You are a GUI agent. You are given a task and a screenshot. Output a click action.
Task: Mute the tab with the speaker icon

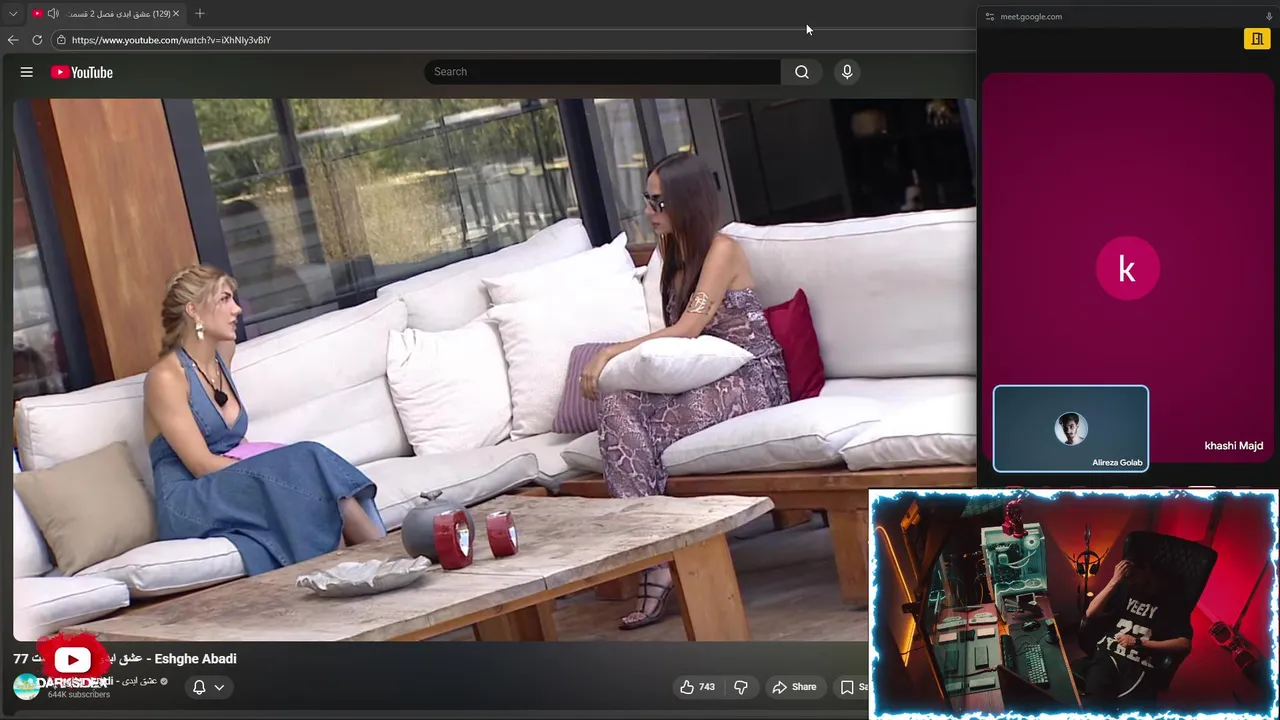53,14
